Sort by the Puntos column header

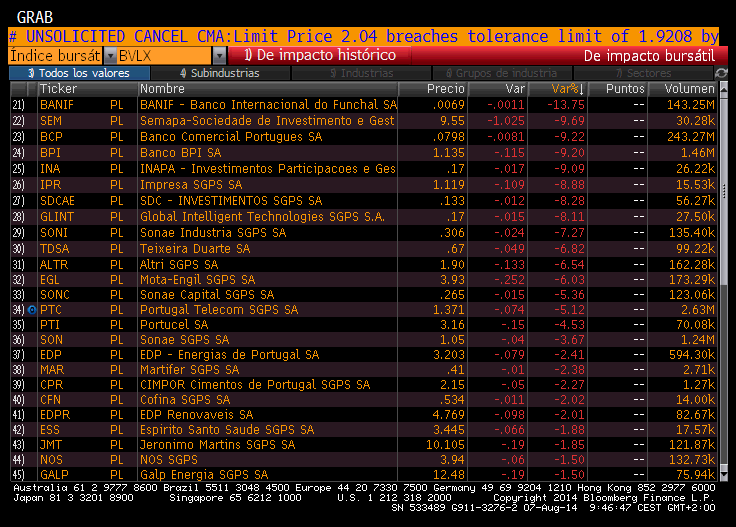617,89
